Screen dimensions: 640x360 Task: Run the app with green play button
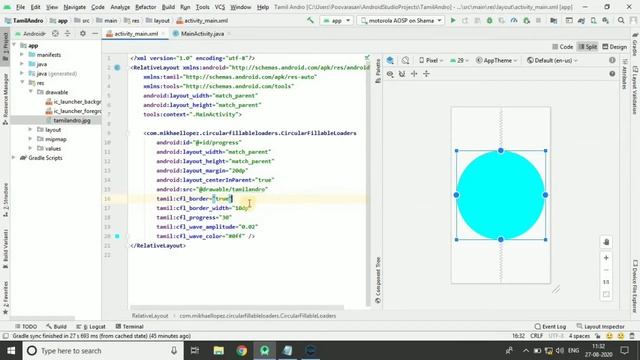pos(453,20)
